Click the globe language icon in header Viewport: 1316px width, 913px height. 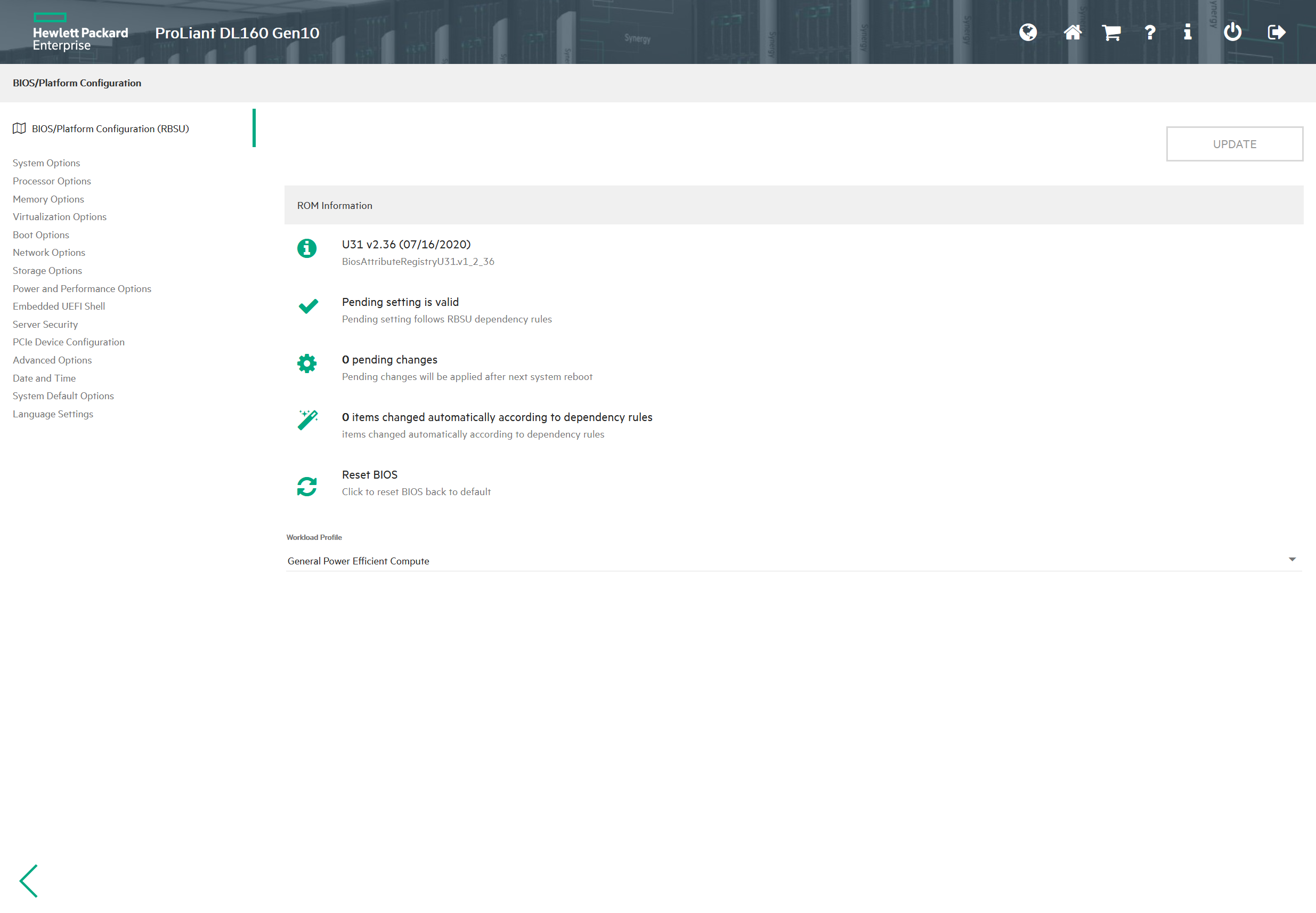[1027, 32]
